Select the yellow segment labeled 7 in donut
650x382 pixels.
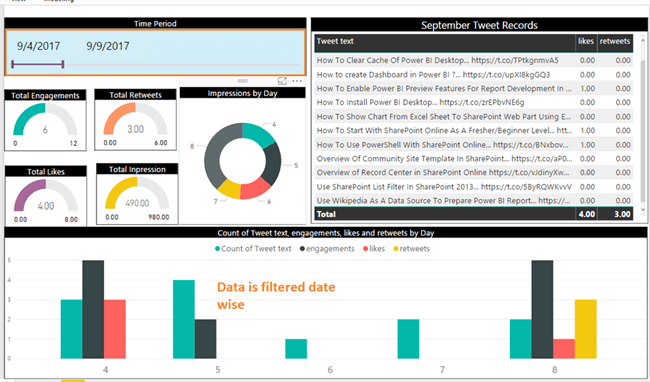[x=230, y=189]
